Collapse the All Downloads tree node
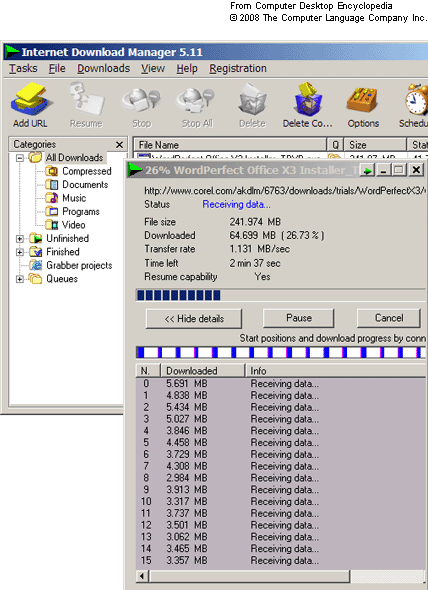The width and height of the screenshot is (428, 590). [20, 158]
